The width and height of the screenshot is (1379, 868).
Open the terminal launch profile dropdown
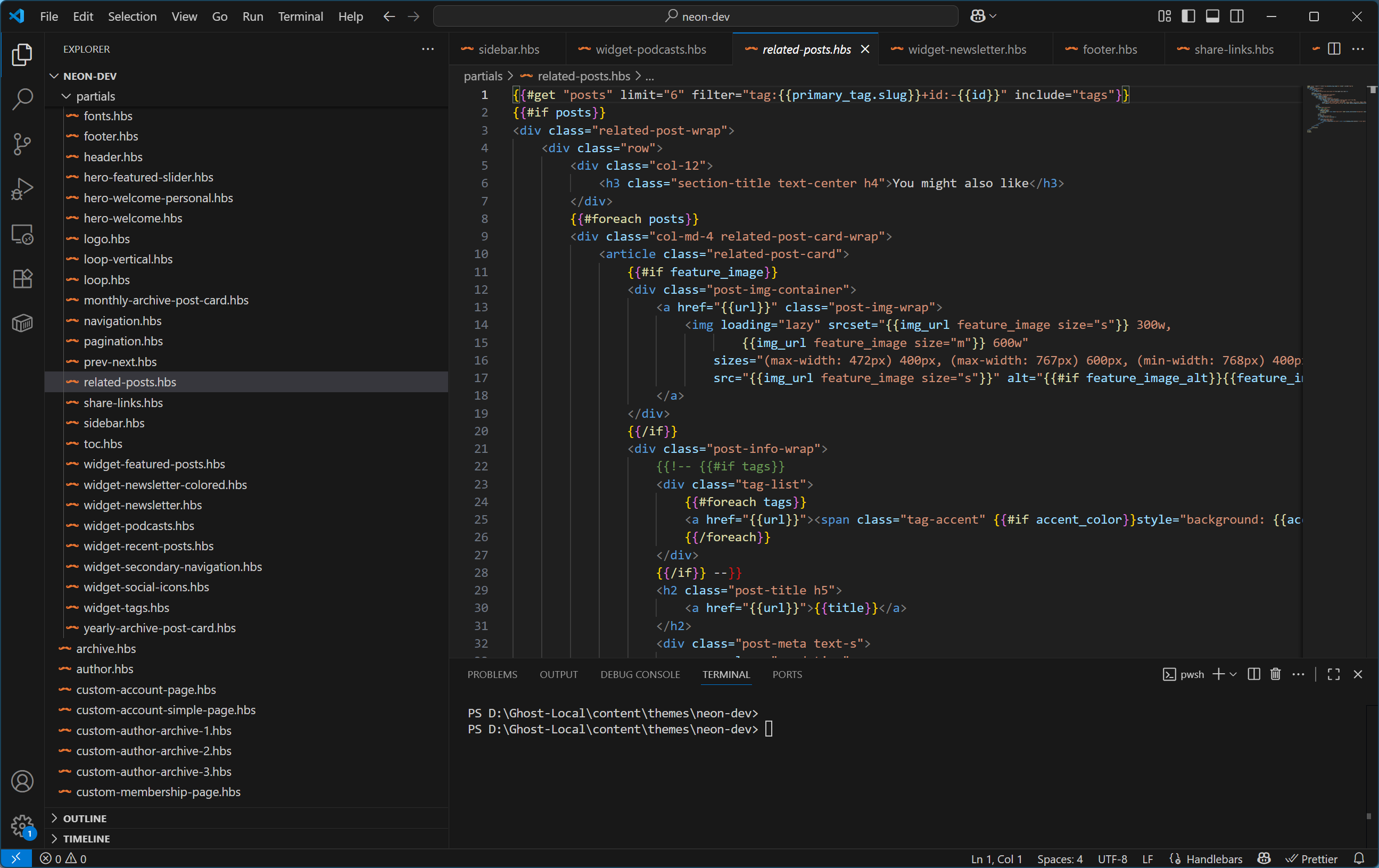(1233, 674)
